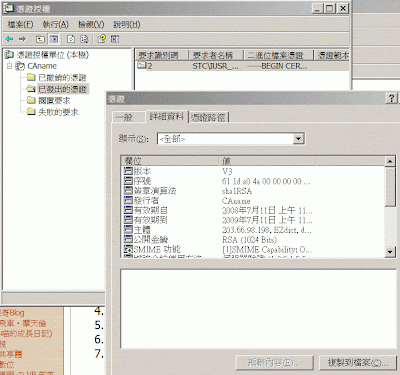The image size is (400, 375).
Task: Sort by the 二進位檔案憑證 column header
Action: [x=279, y=55]
